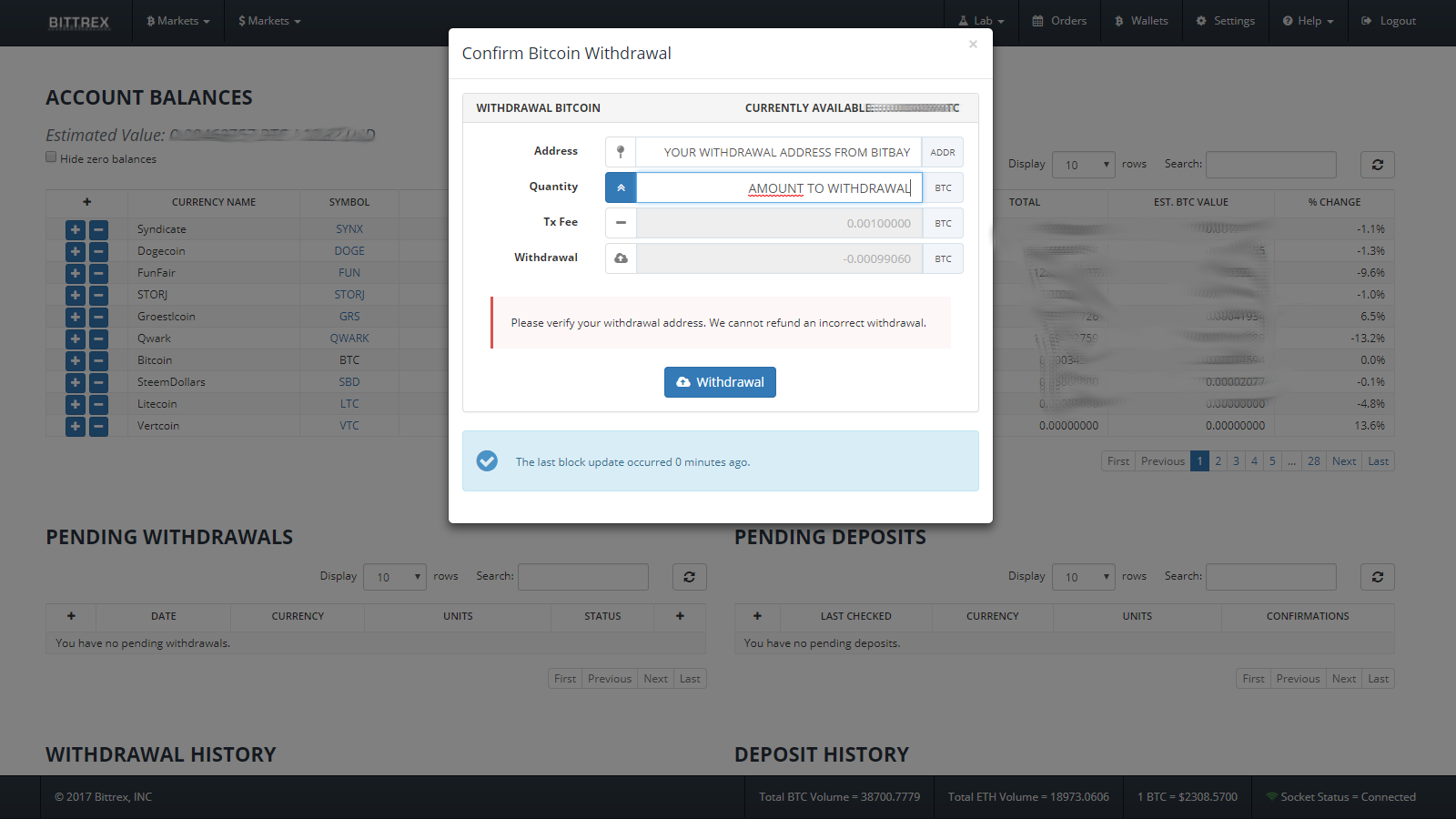Click the Tx Fee value field
Viewport: 1456px width, 819px height.
779,223
